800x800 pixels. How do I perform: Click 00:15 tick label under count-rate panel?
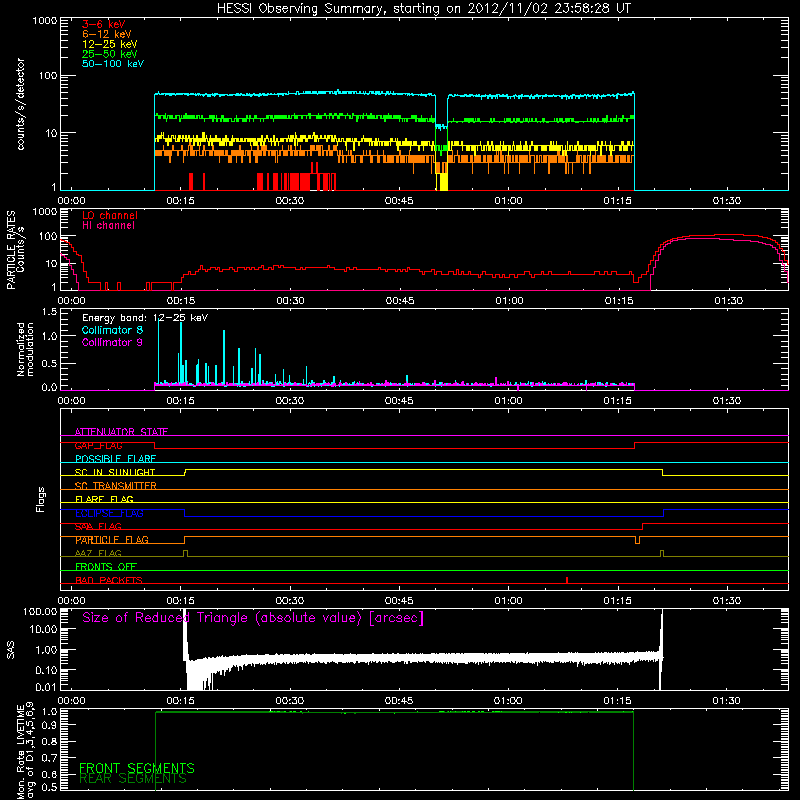181,201
